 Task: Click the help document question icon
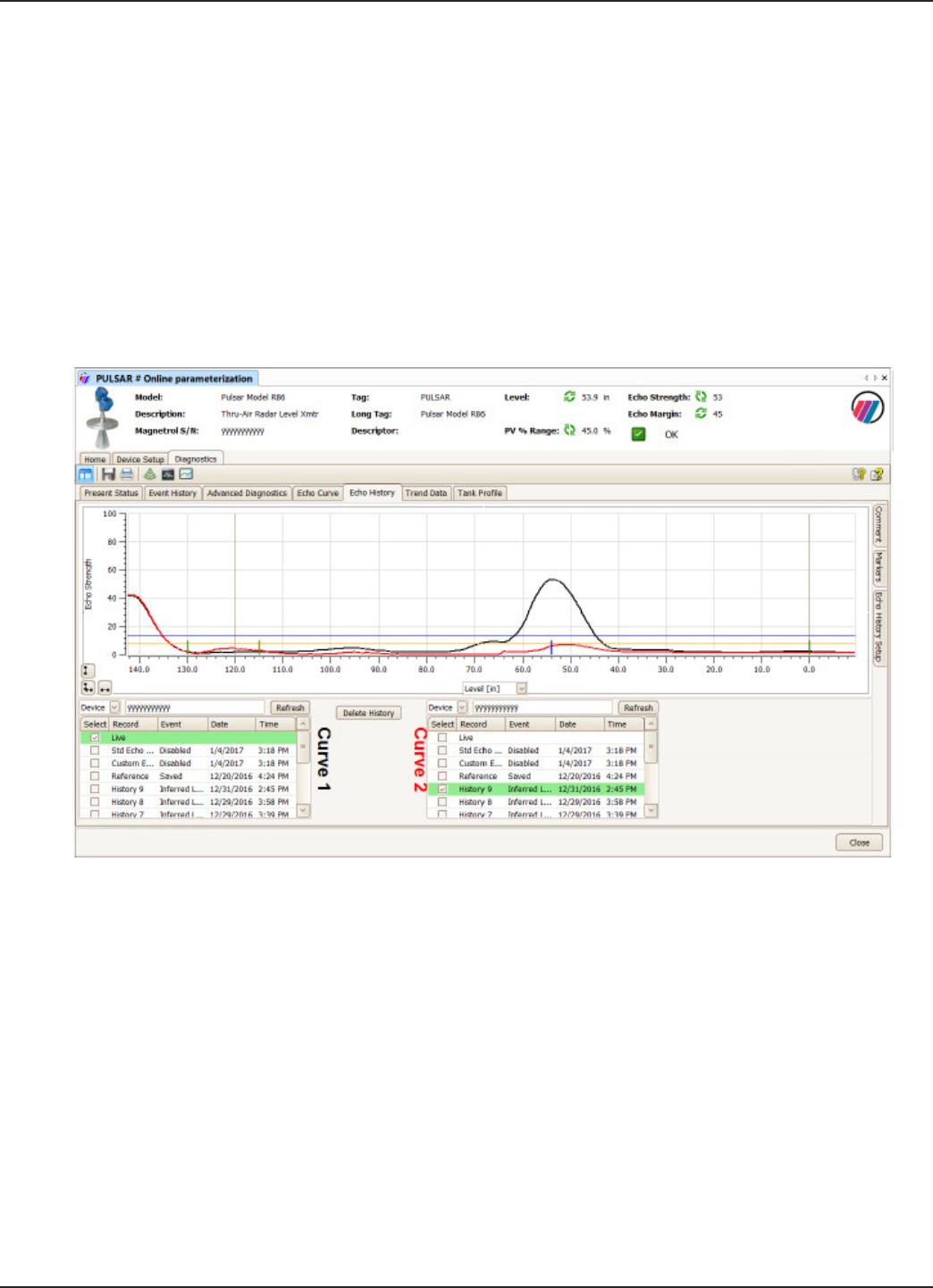pos(877,474)
